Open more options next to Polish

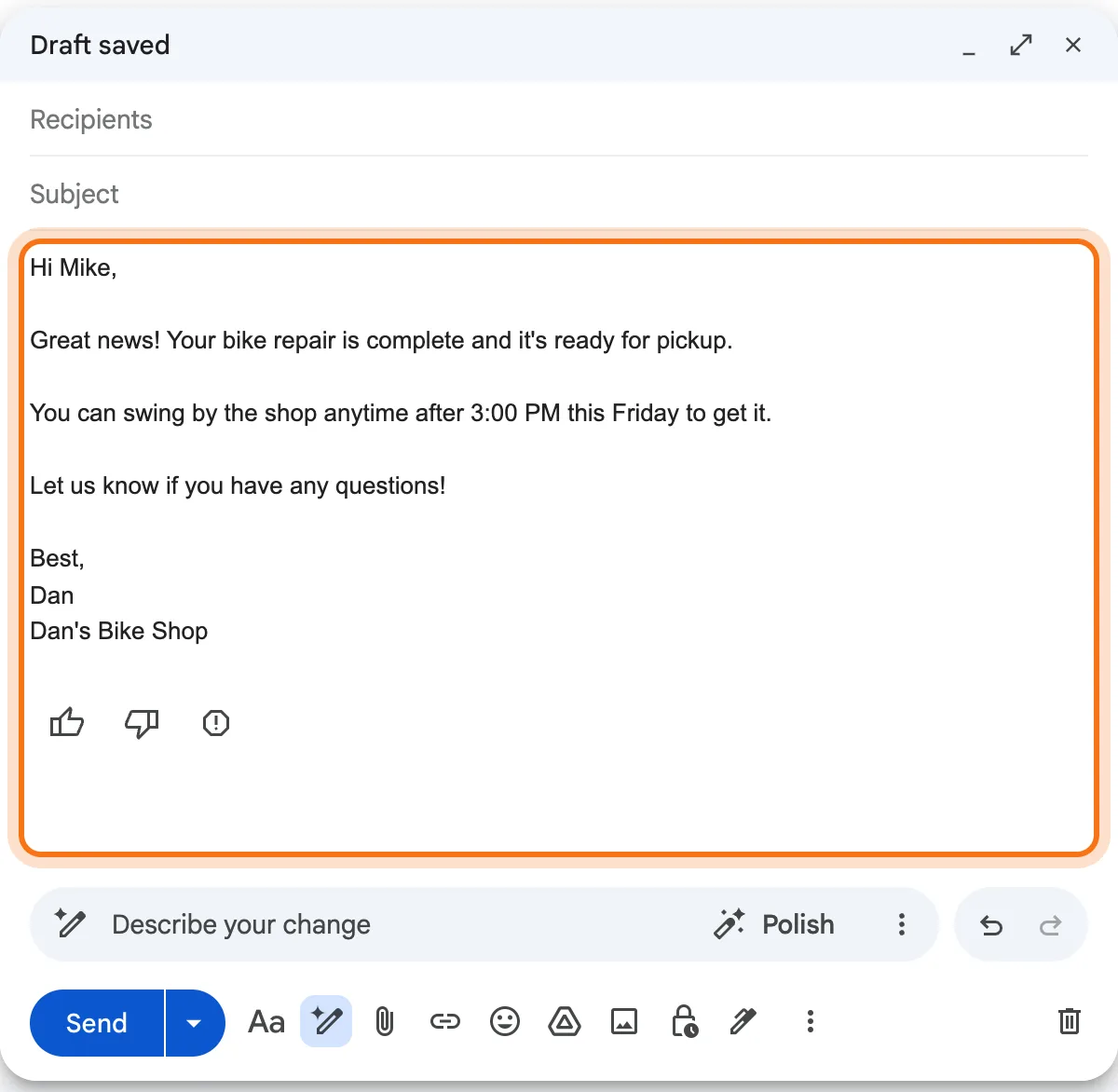coord(901,924)
